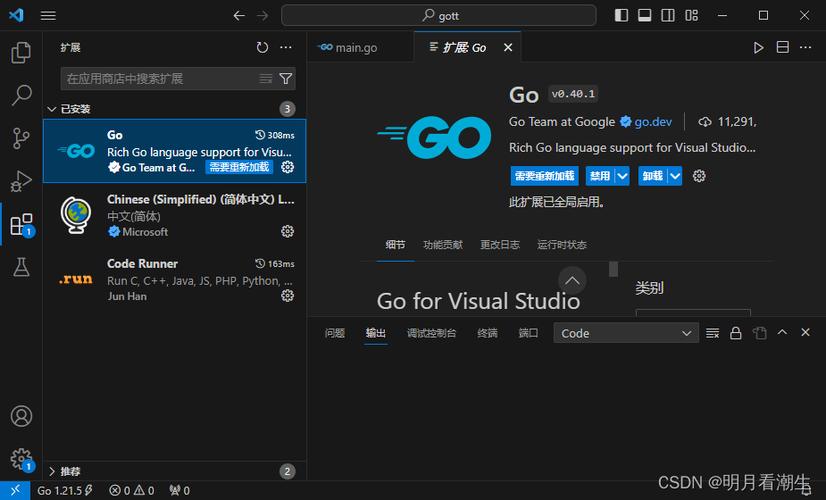
Task: Click Go 1.21.5 version in status bar
Action: [65, 491]
